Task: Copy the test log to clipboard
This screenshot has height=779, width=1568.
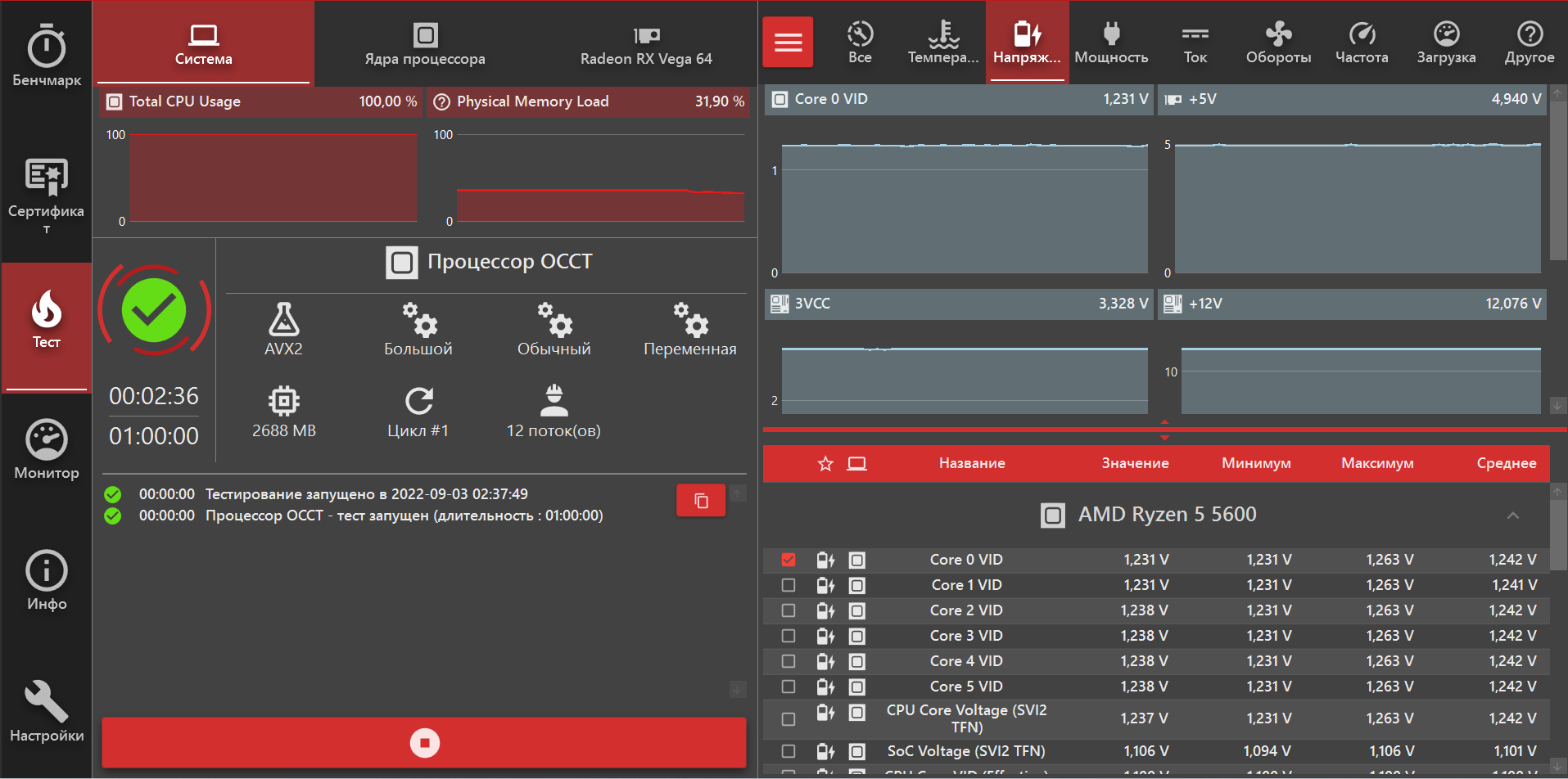Action: point(701,501)
